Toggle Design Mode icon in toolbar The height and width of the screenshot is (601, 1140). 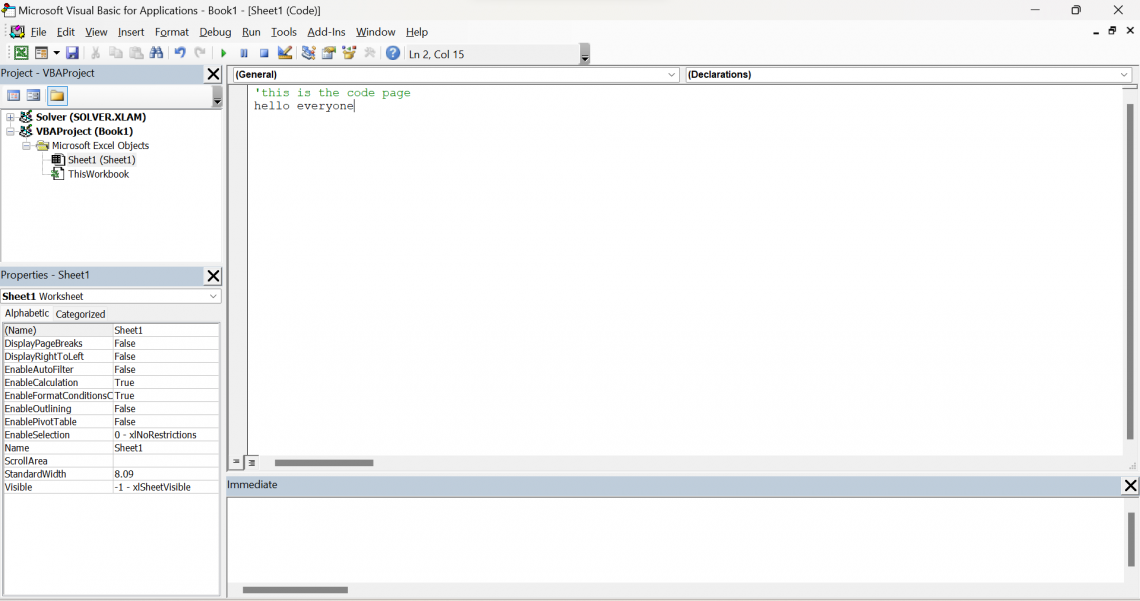pos(285,53)
